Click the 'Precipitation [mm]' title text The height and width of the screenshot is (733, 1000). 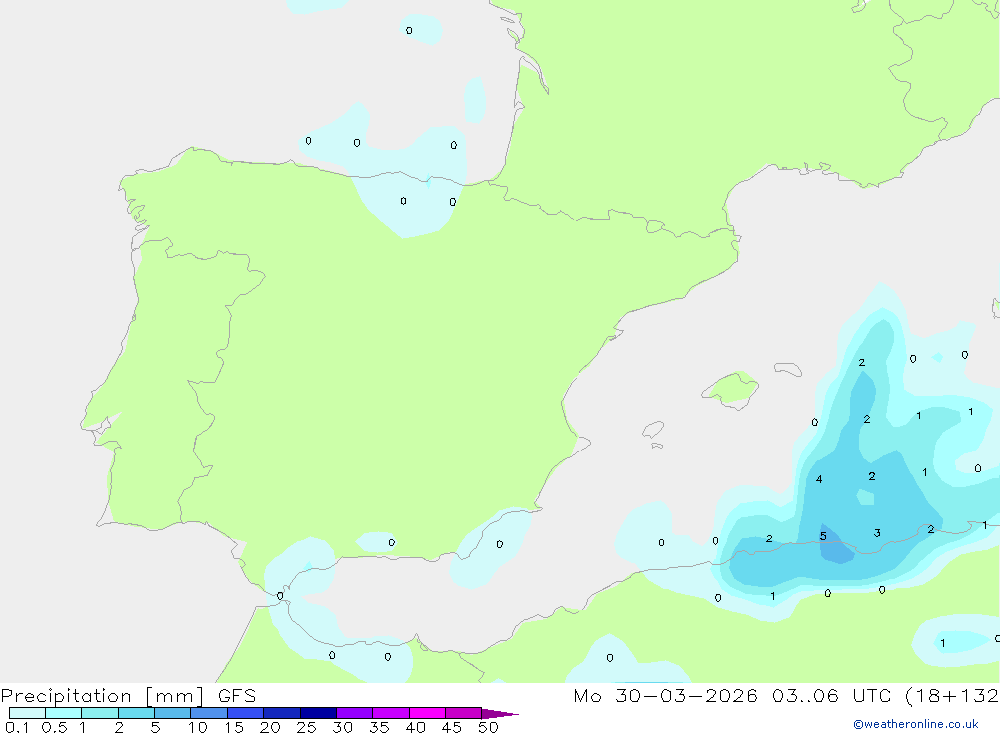tap(103, 695)
